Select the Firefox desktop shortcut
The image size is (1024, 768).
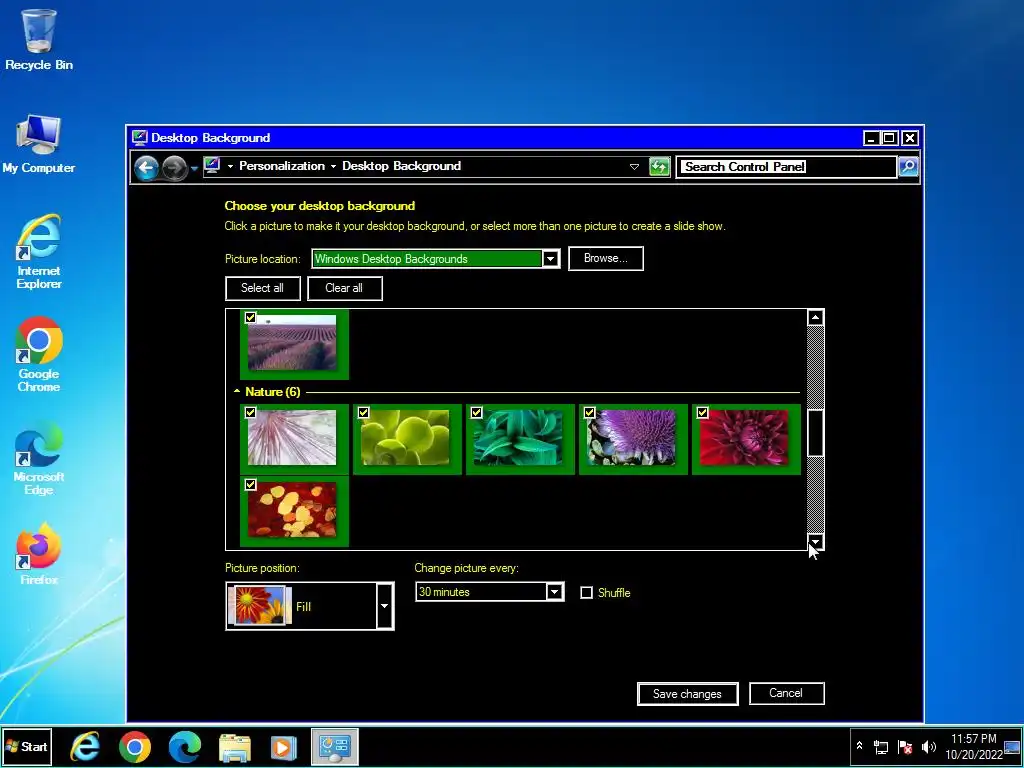coord(39,554)
